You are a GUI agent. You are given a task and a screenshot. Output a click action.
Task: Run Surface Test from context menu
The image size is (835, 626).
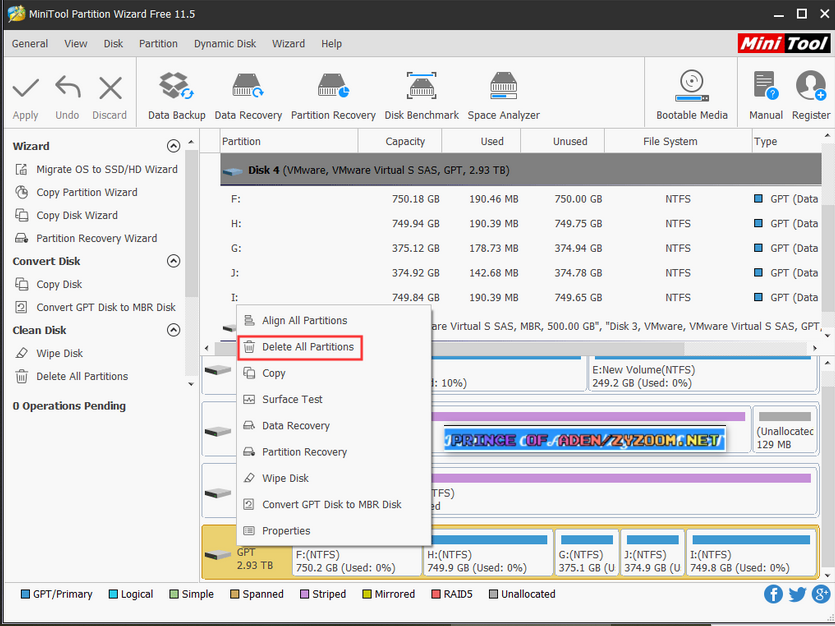(334, 399)
